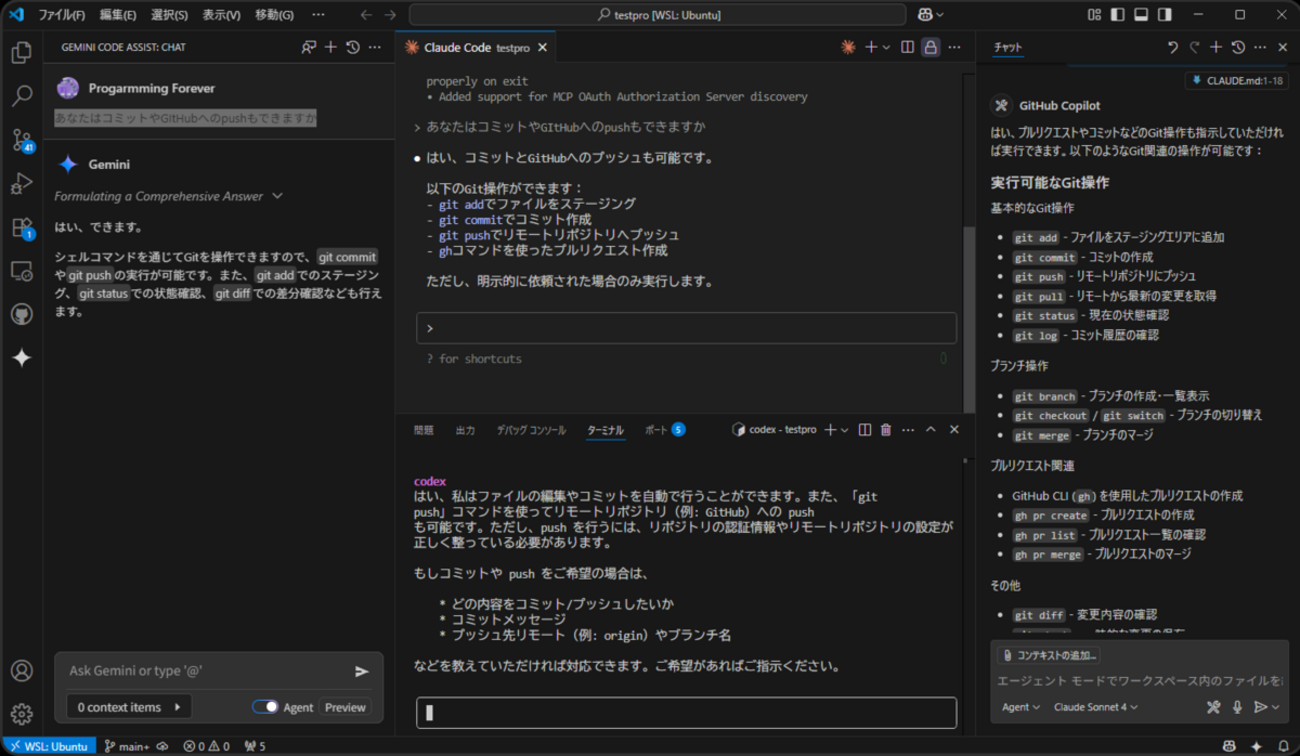Expand the 0 context items list
The width and height of the screenshot is (1300, 756).
tap(128, 707)
